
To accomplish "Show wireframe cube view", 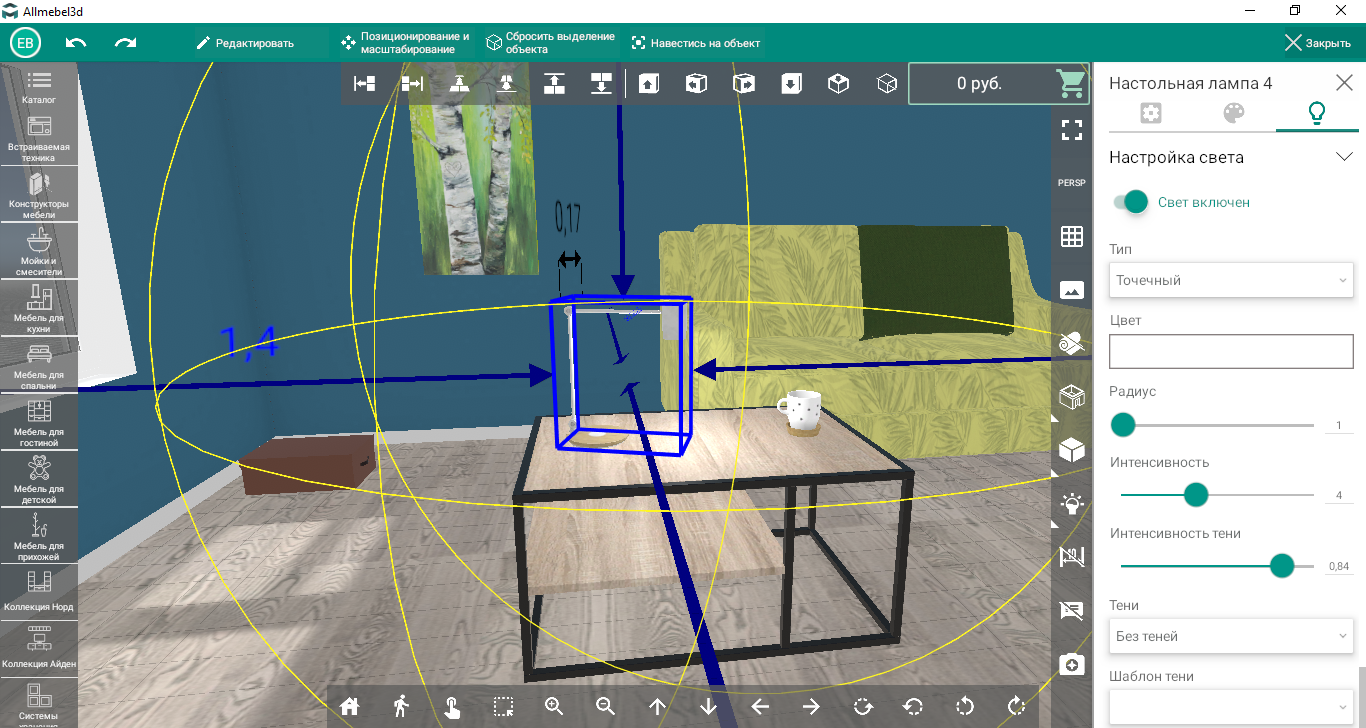I will (x=887, y=84).
